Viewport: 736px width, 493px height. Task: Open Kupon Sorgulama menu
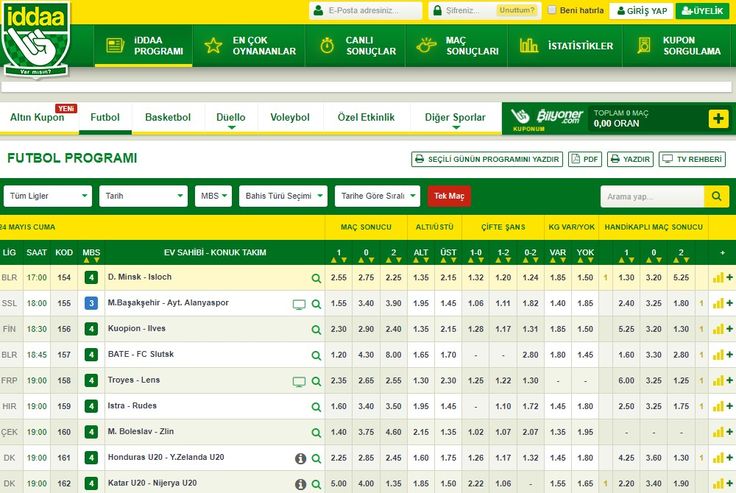679,46
